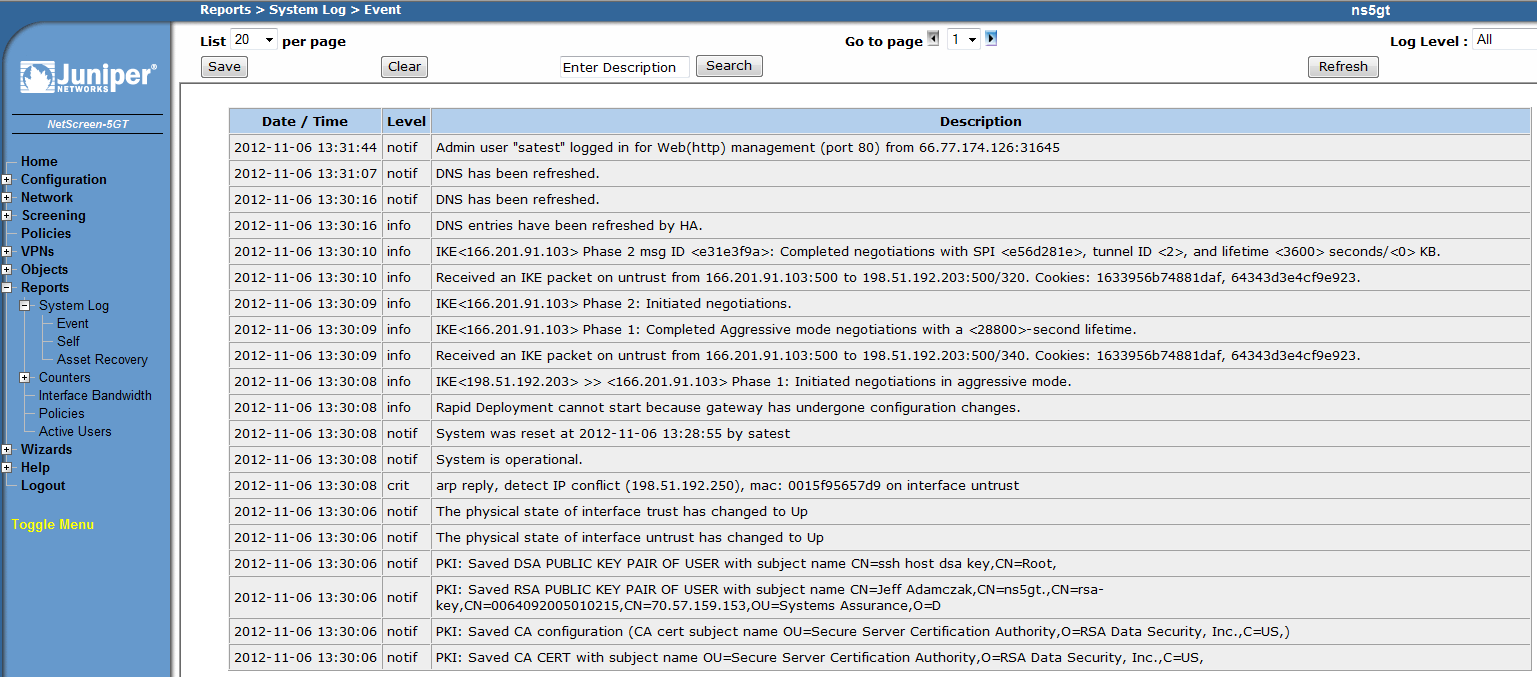Go to previous page arrow icon

point(933,39)
